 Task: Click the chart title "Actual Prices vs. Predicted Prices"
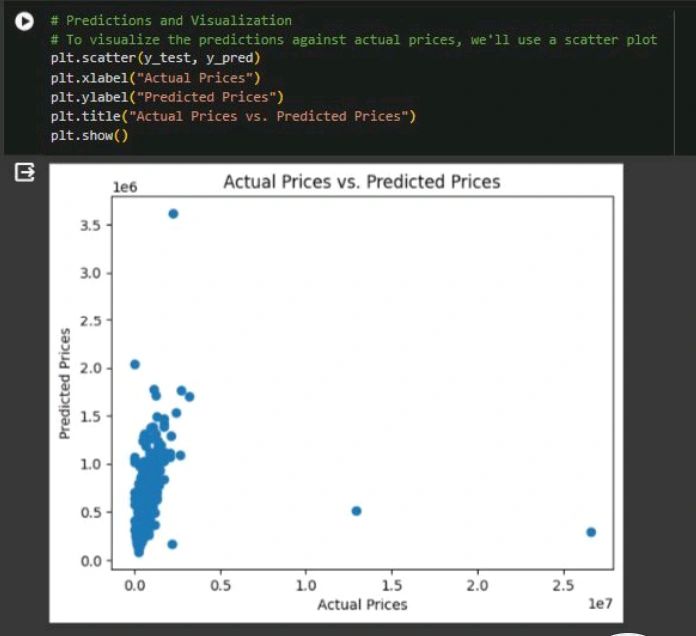[x=362, y=182]
